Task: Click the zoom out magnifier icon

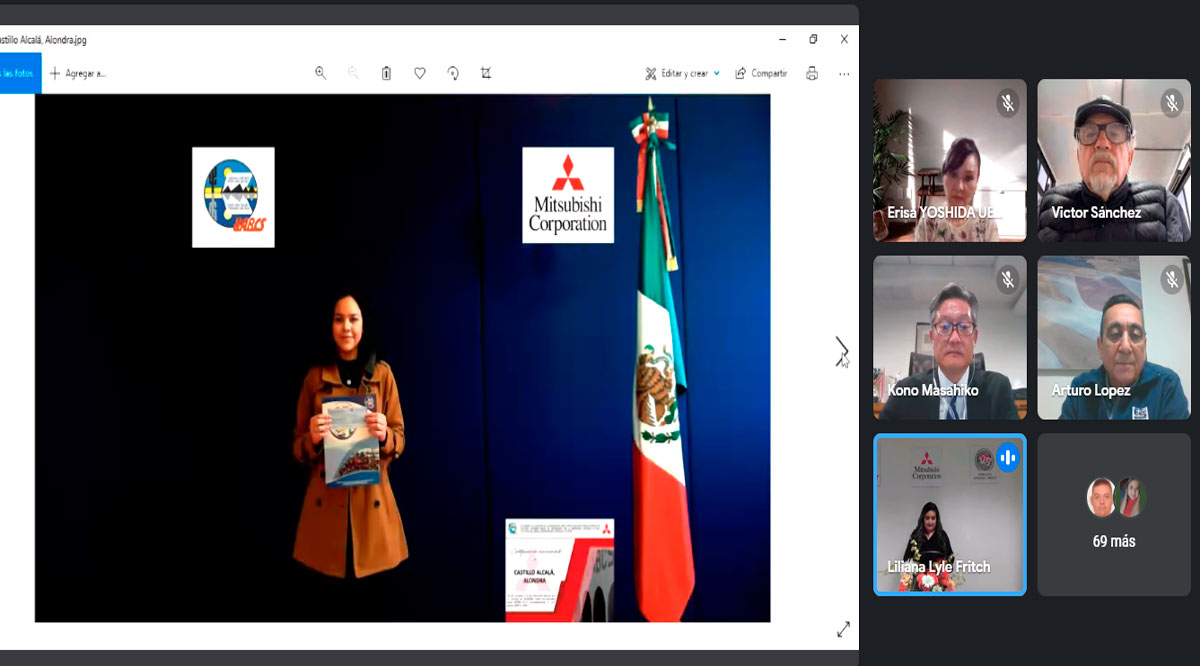Action: [353, 73]
